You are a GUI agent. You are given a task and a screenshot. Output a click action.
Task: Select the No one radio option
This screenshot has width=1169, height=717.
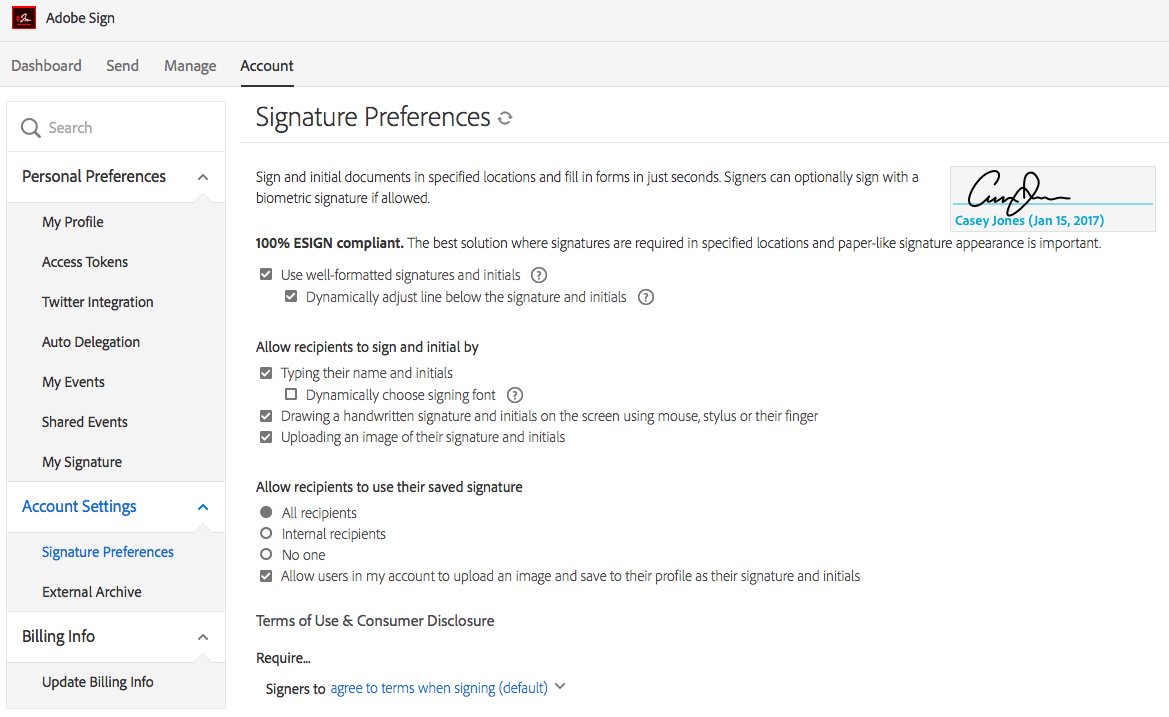click(266, 555)
